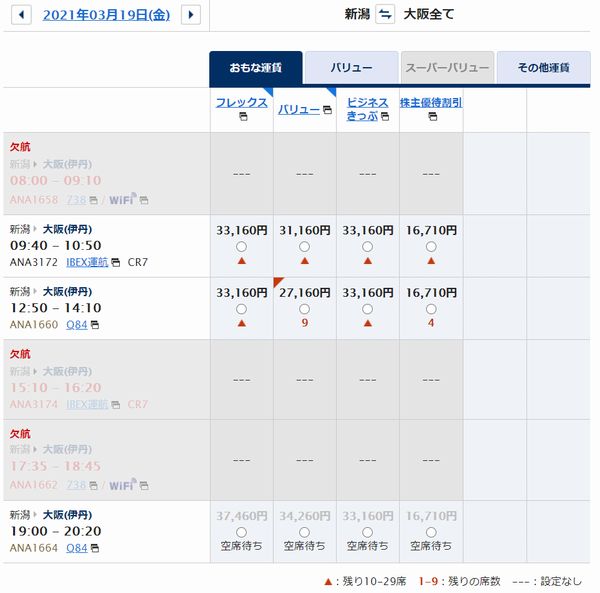Select waitlist フレックス 37,460円 for ANA1664

click(x=241, y=532)
